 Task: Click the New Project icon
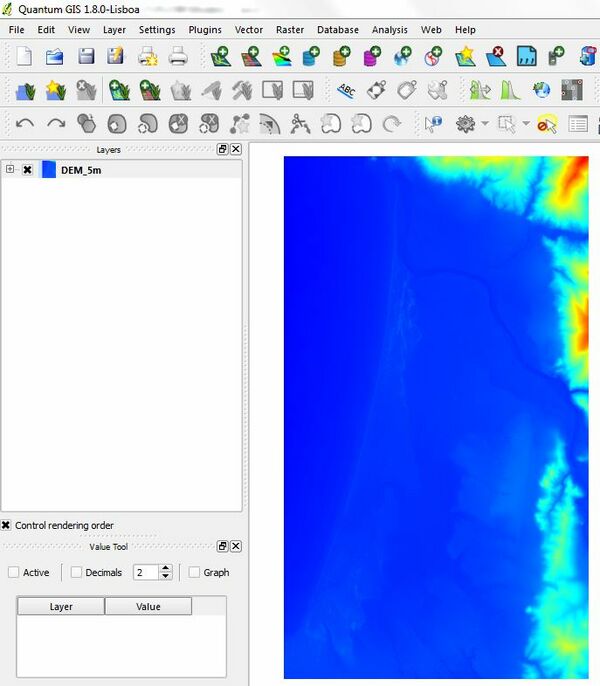click(23, 57)
